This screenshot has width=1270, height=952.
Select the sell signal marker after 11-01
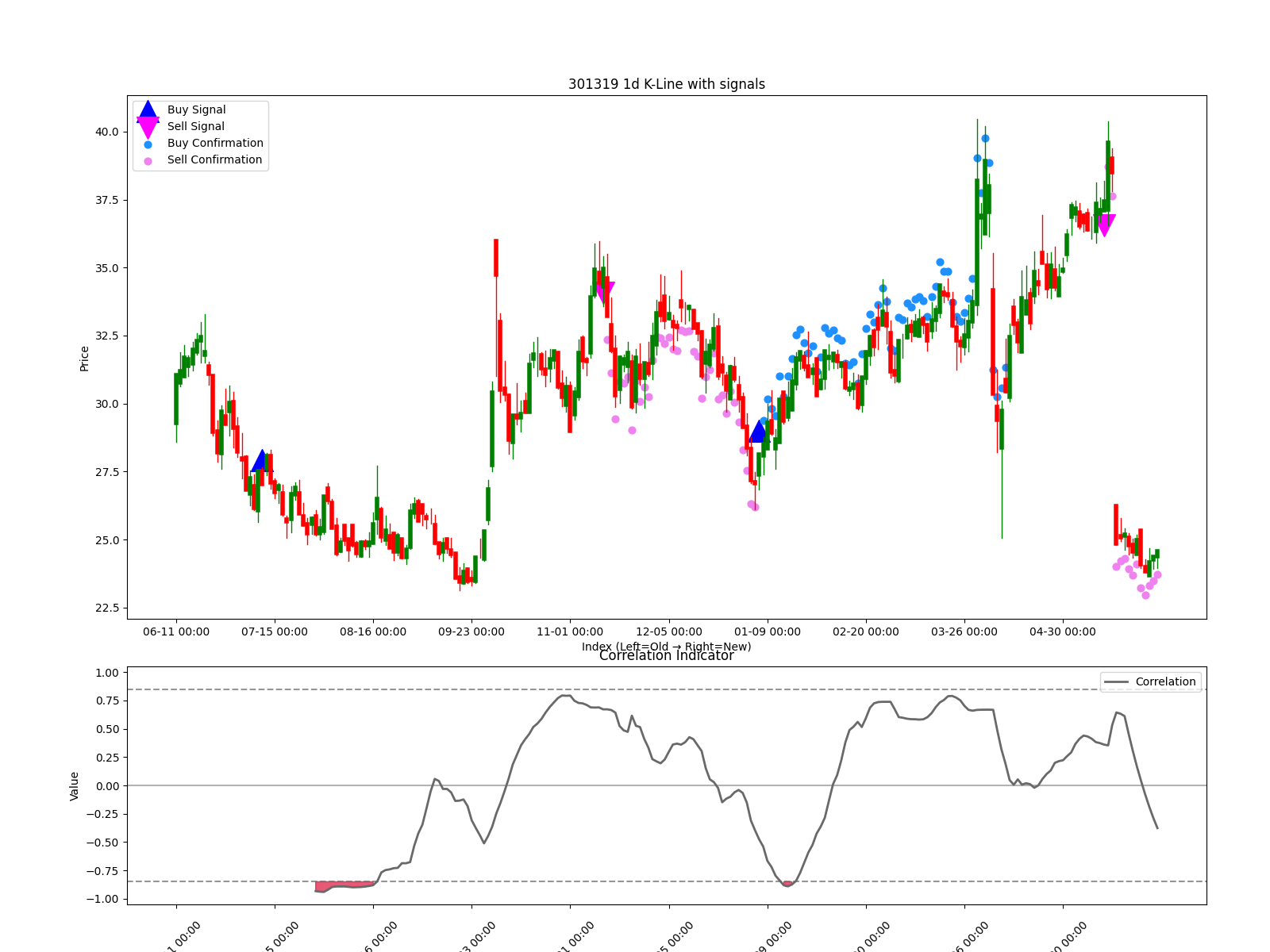[x=604, y=292]
